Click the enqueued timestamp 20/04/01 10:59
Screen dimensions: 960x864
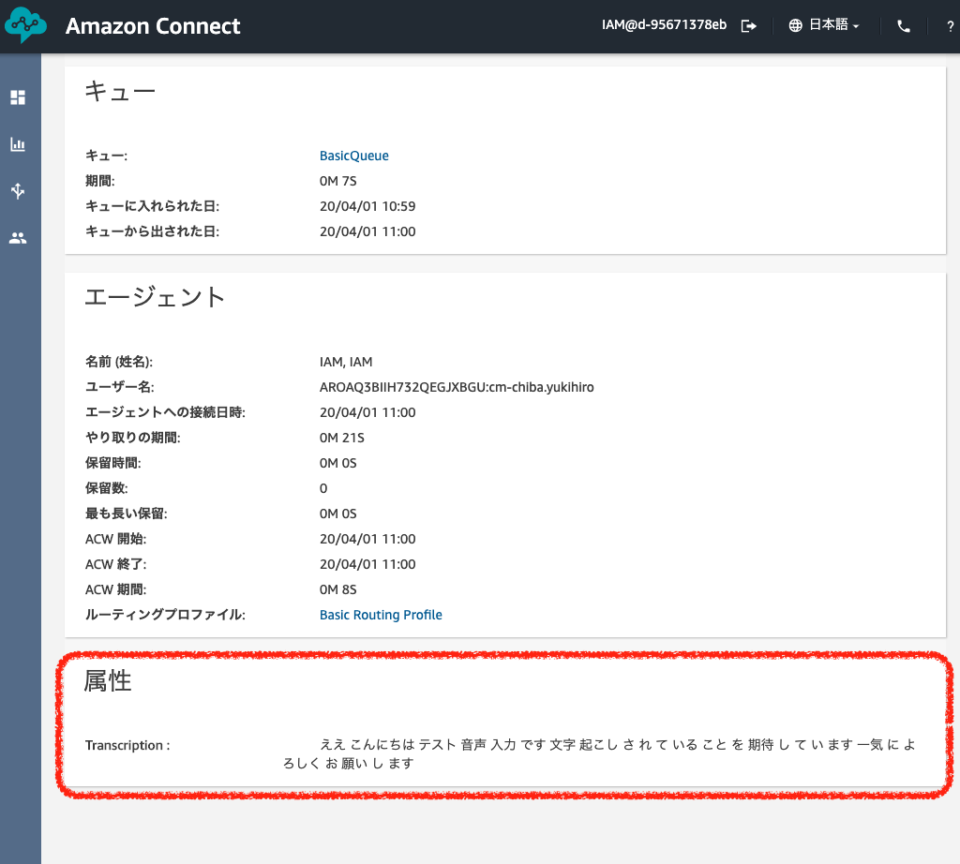(367, 206)
